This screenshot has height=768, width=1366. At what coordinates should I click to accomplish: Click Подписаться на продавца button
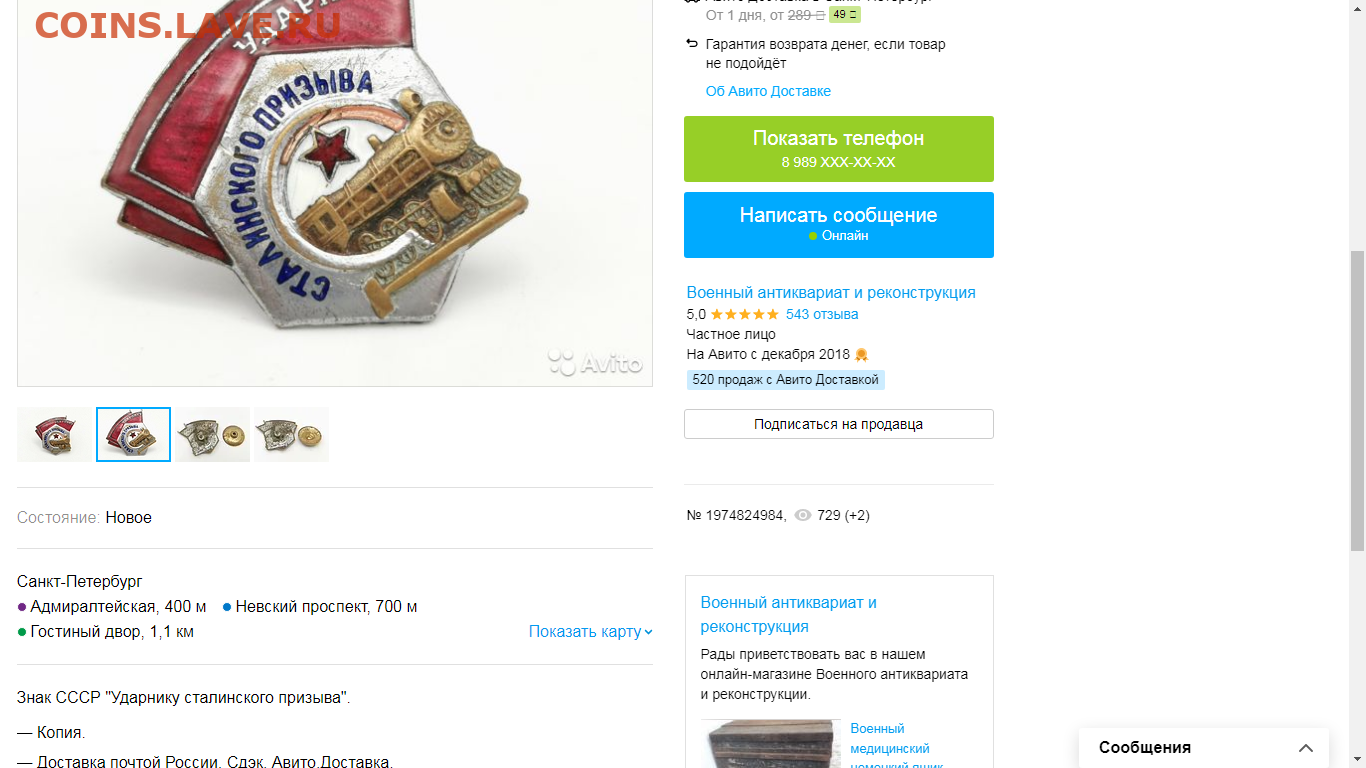point(839,424)
